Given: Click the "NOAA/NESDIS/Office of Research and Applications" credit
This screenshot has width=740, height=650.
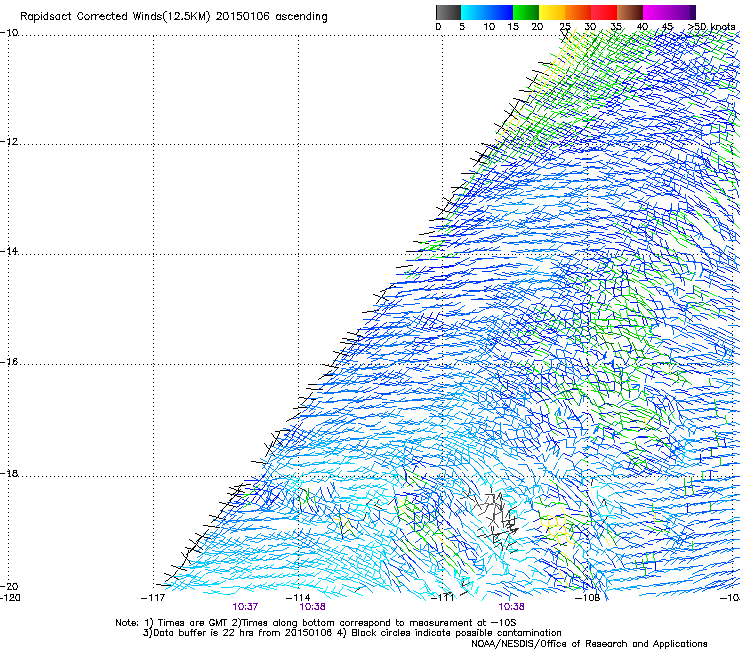Looking at the screenshot, I should pyautogui.click(x=589, y=644).
